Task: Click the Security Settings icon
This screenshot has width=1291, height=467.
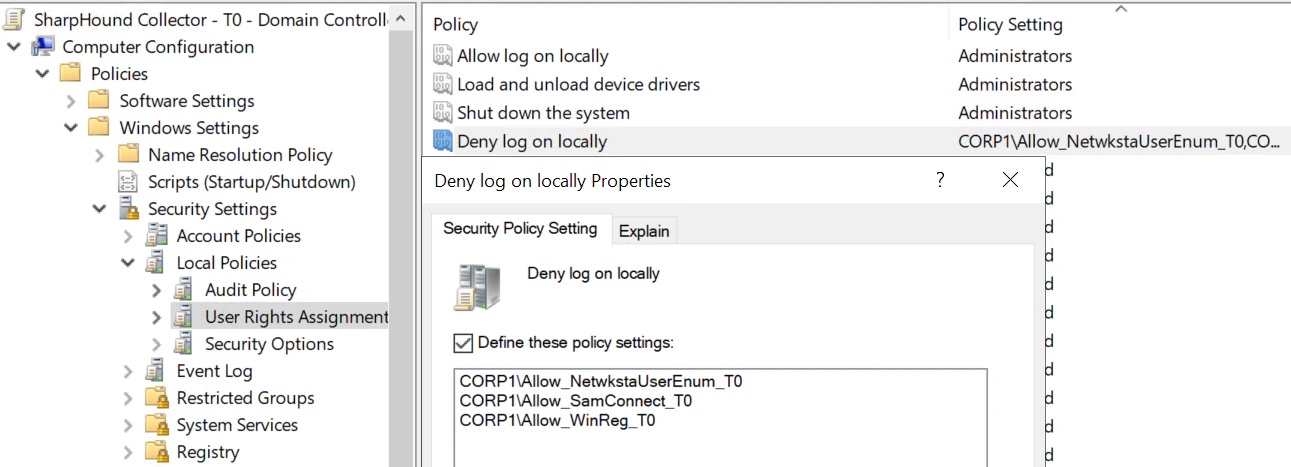Action: (x=127, y=209)
